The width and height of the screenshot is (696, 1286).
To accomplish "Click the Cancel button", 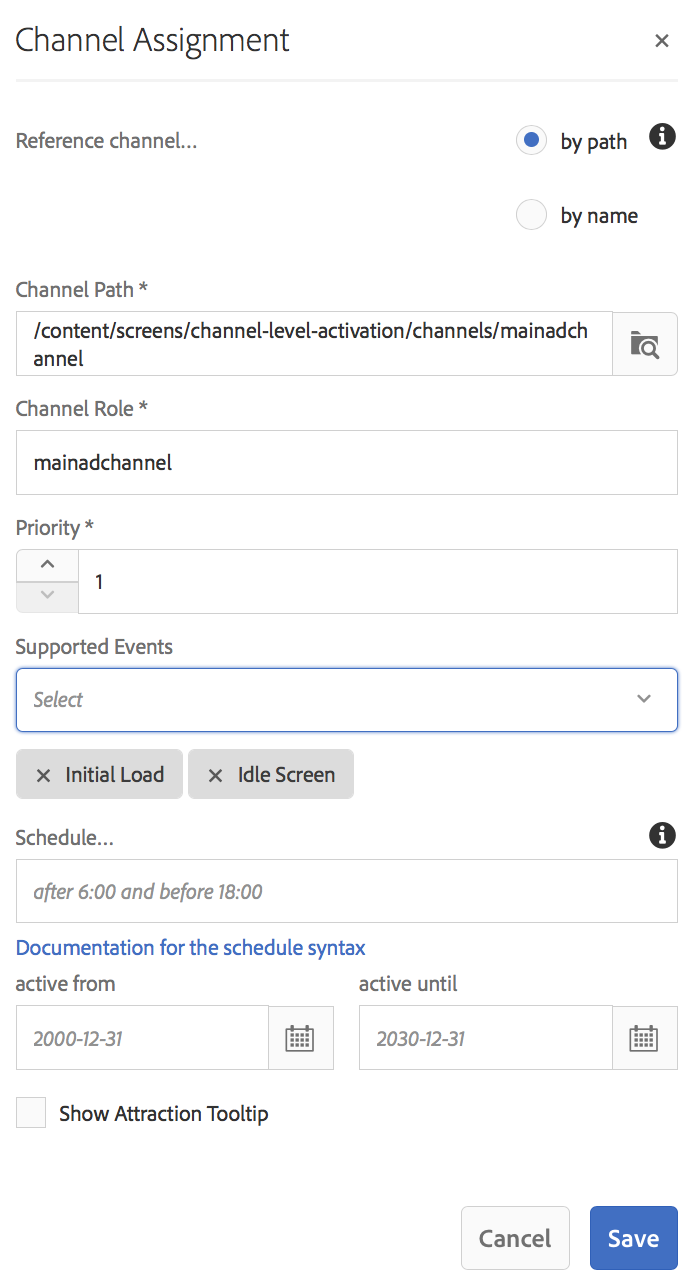I will [x=515, y=1238].
